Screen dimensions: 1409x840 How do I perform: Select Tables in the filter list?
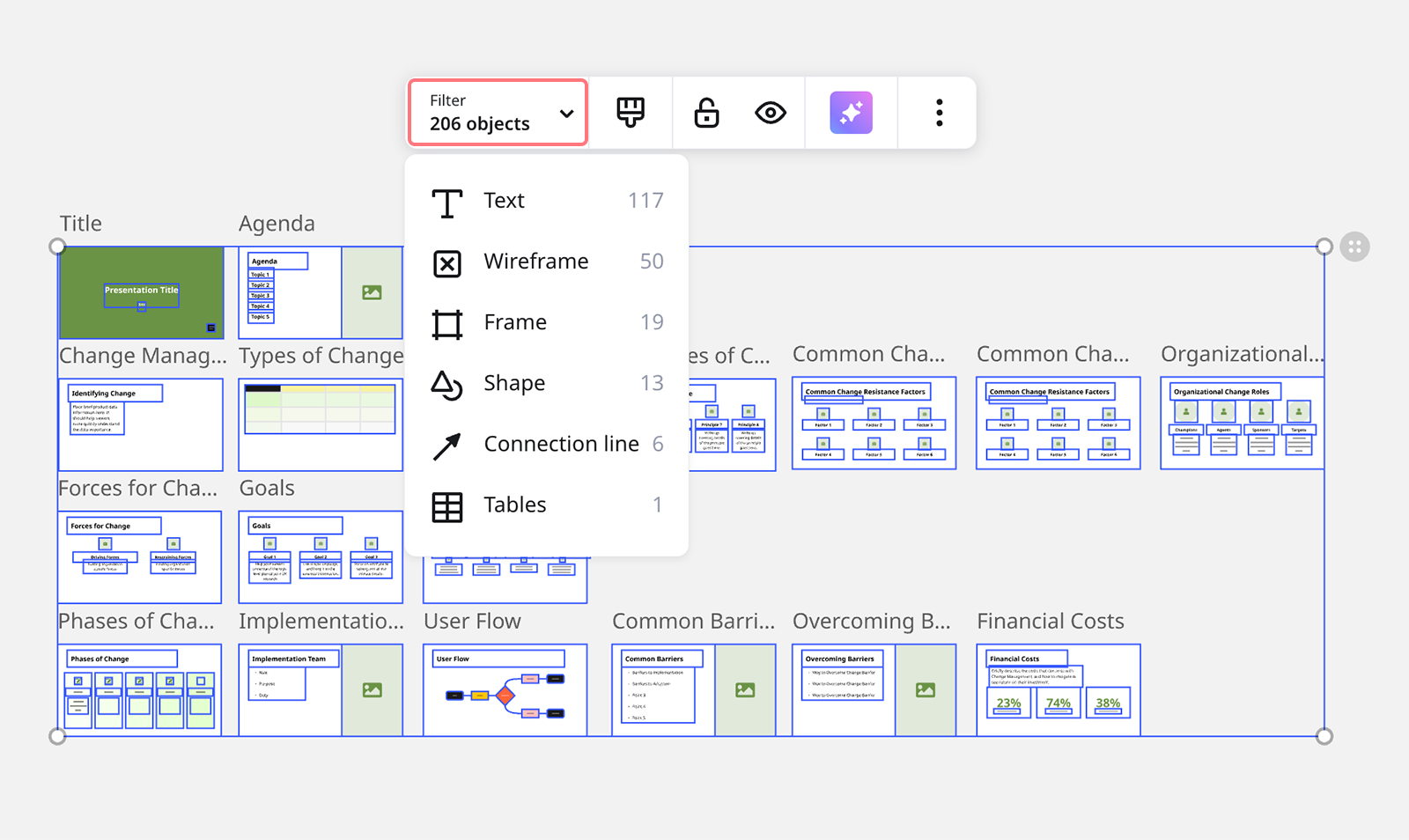click(546, 505)
